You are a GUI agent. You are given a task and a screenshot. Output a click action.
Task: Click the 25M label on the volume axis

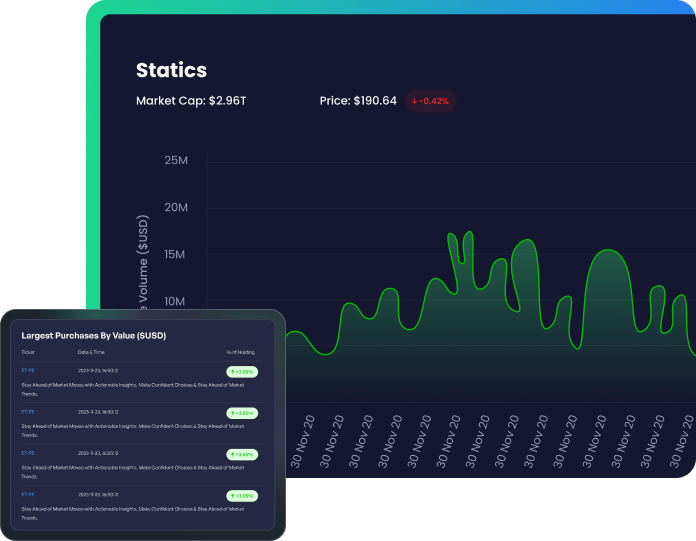[176, 160]
